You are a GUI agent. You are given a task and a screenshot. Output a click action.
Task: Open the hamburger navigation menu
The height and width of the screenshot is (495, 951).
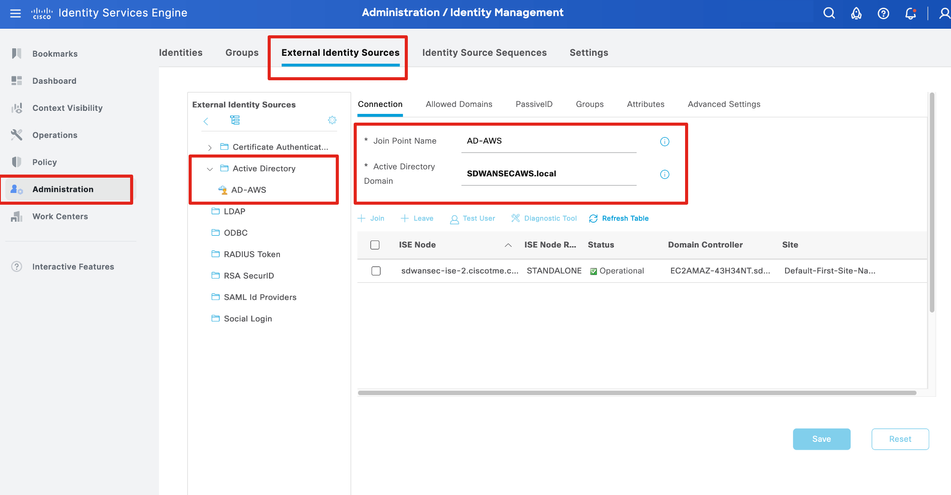point(15,13)
